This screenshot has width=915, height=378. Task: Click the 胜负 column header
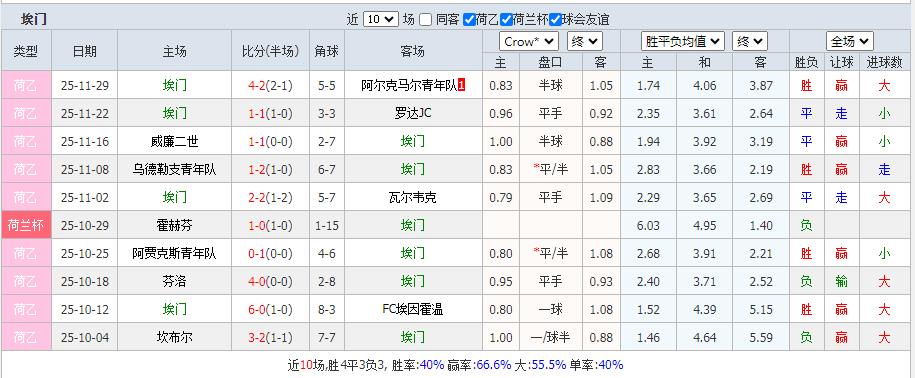pos(806,62)
